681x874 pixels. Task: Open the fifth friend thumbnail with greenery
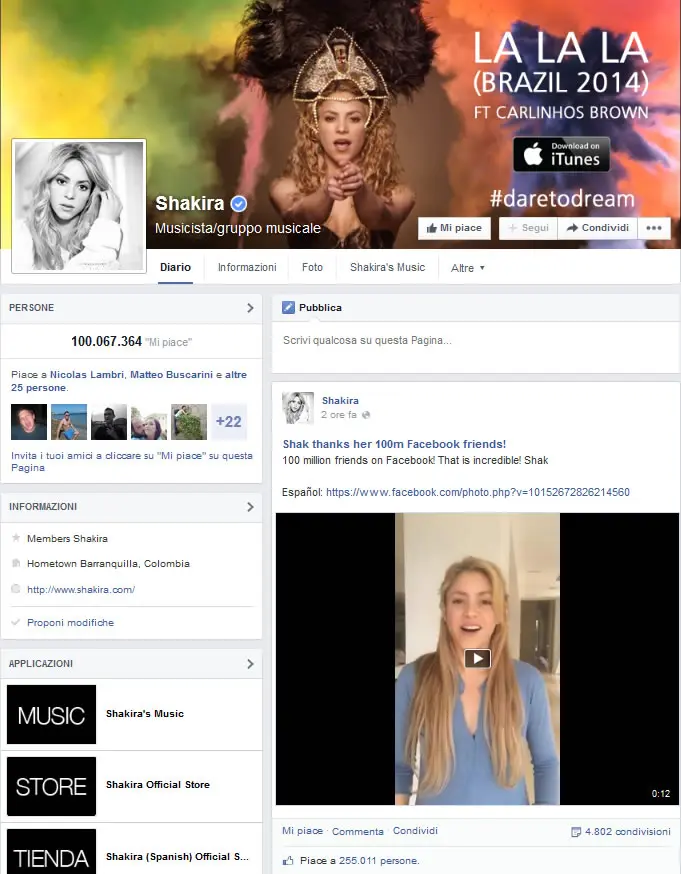[189, 422]
